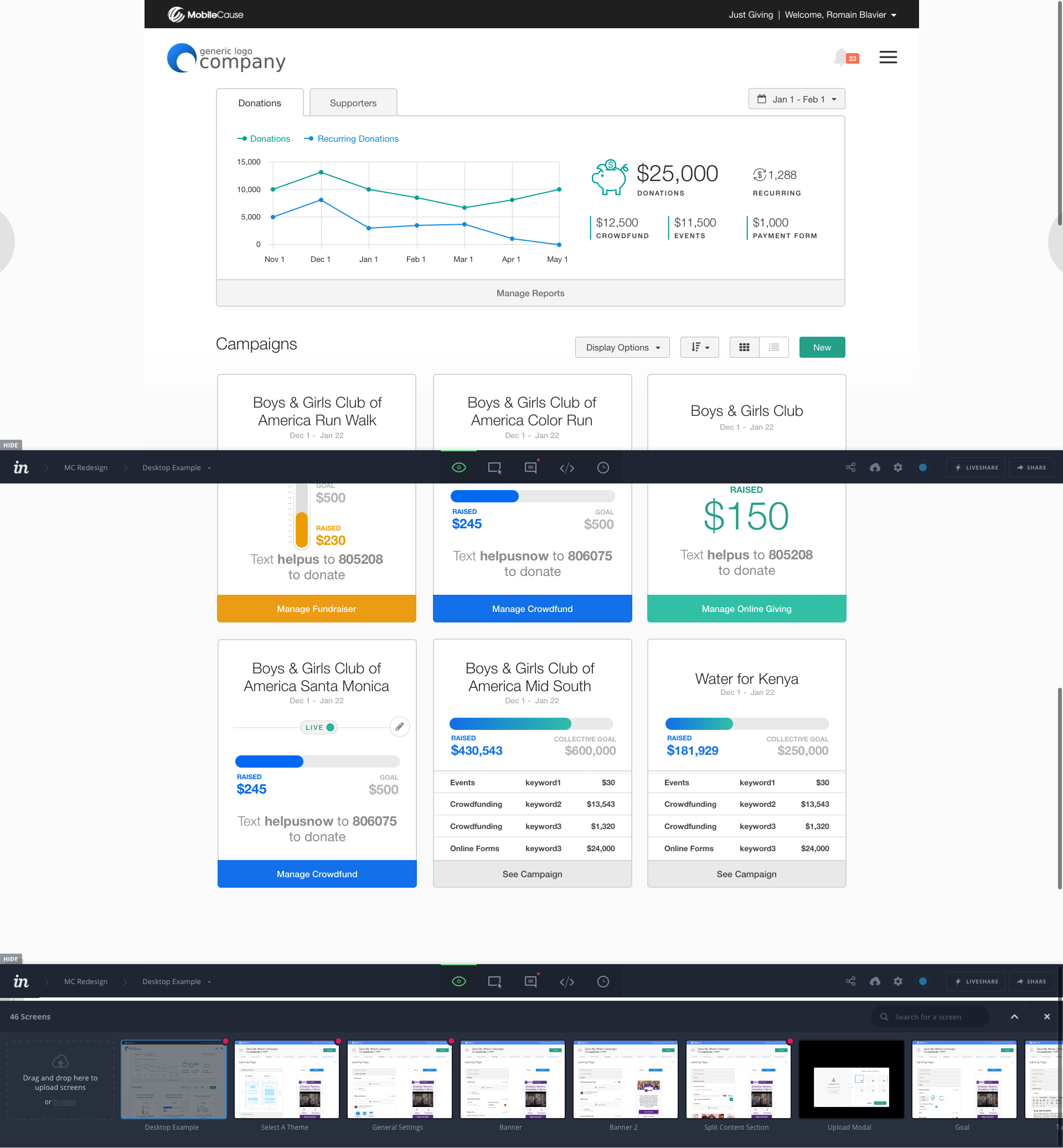Select history clock icon in upper toolbar
Viewport: 1063px width, 1148px height.
603,467
